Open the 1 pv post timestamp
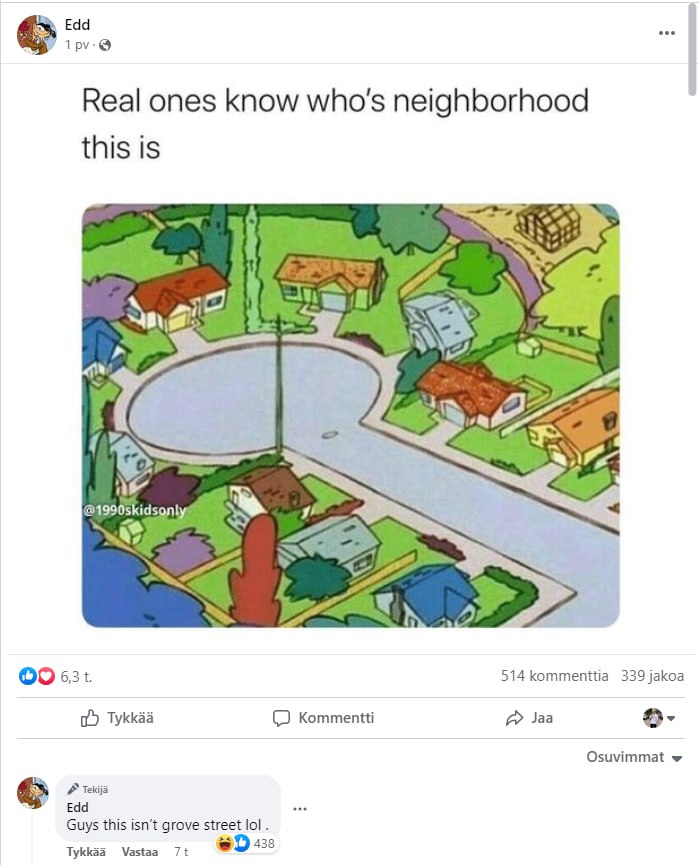This screenshot has width=699, height=865. tap(76, 45)
